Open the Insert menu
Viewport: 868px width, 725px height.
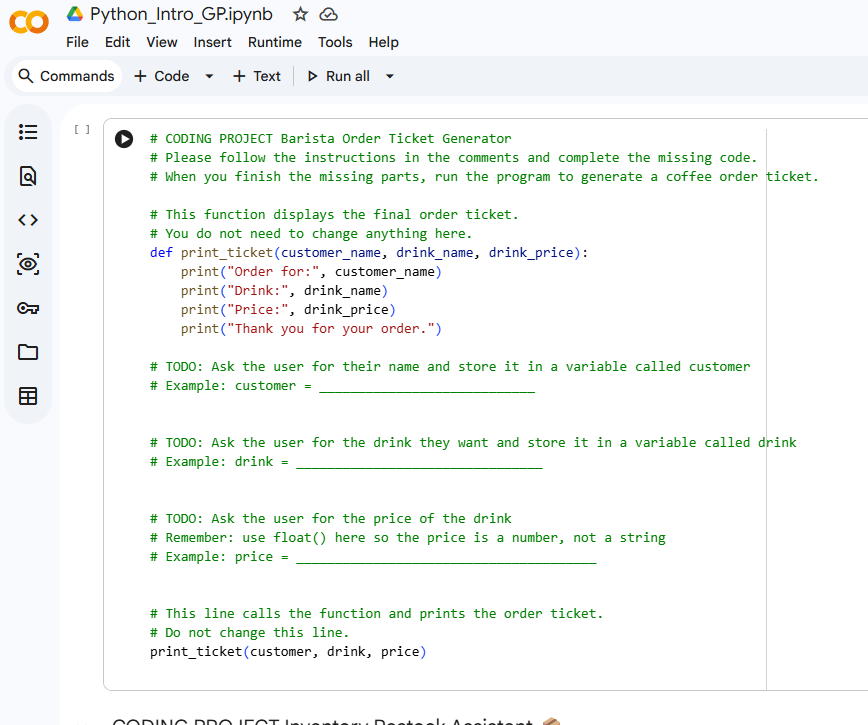click(x=213, y=43)
